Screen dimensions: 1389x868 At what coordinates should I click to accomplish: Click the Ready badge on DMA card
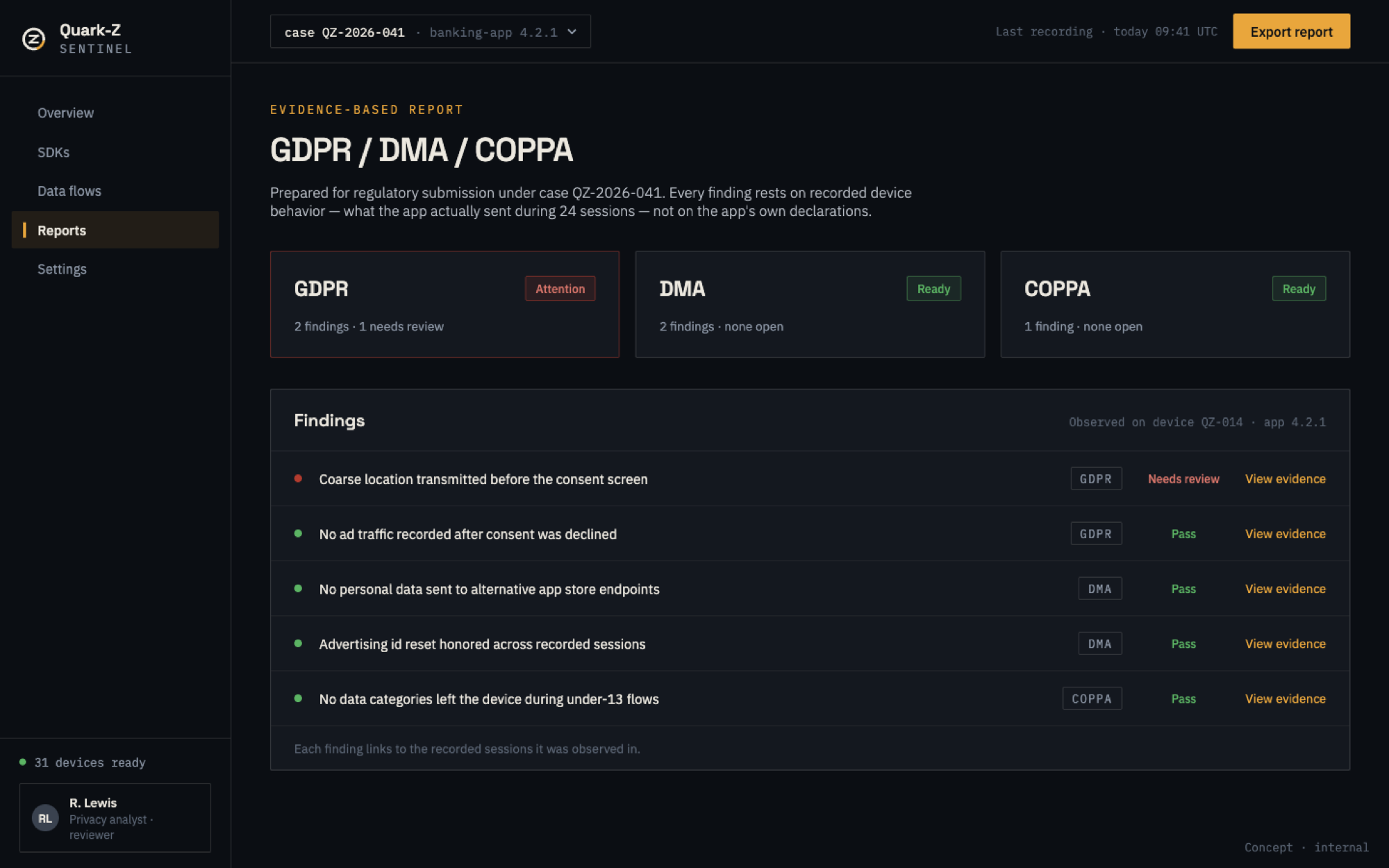933,289
